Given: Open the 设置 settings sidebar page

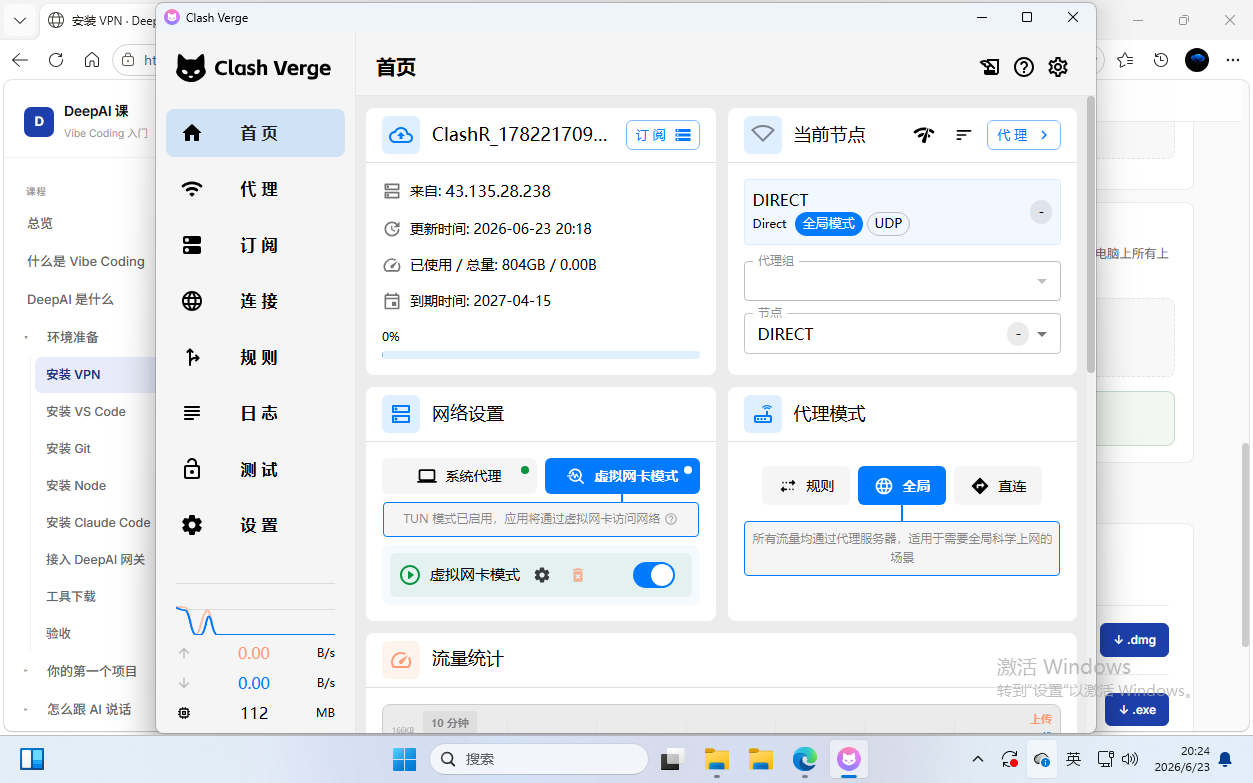Looking at the screenshot, I should coord(255,525).
